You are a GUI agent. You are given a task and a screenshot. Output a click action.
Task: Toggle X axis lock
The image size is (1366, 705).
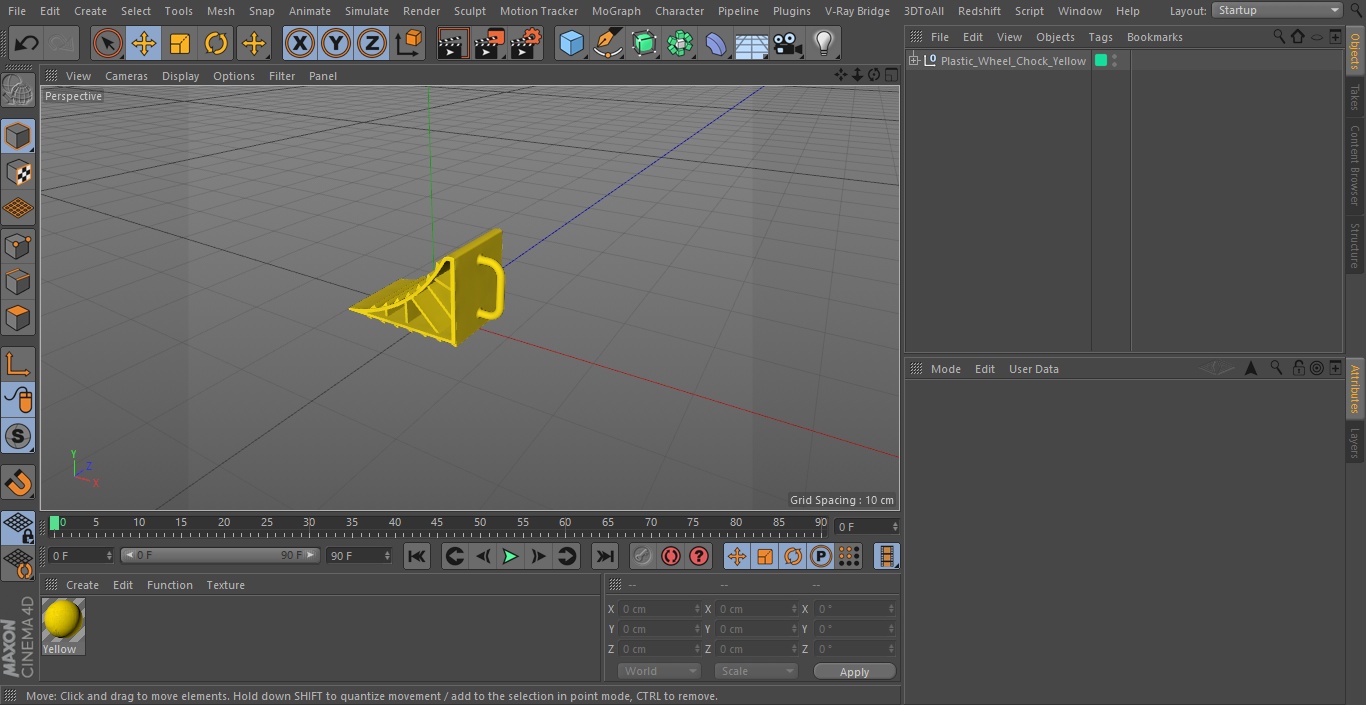299,43
